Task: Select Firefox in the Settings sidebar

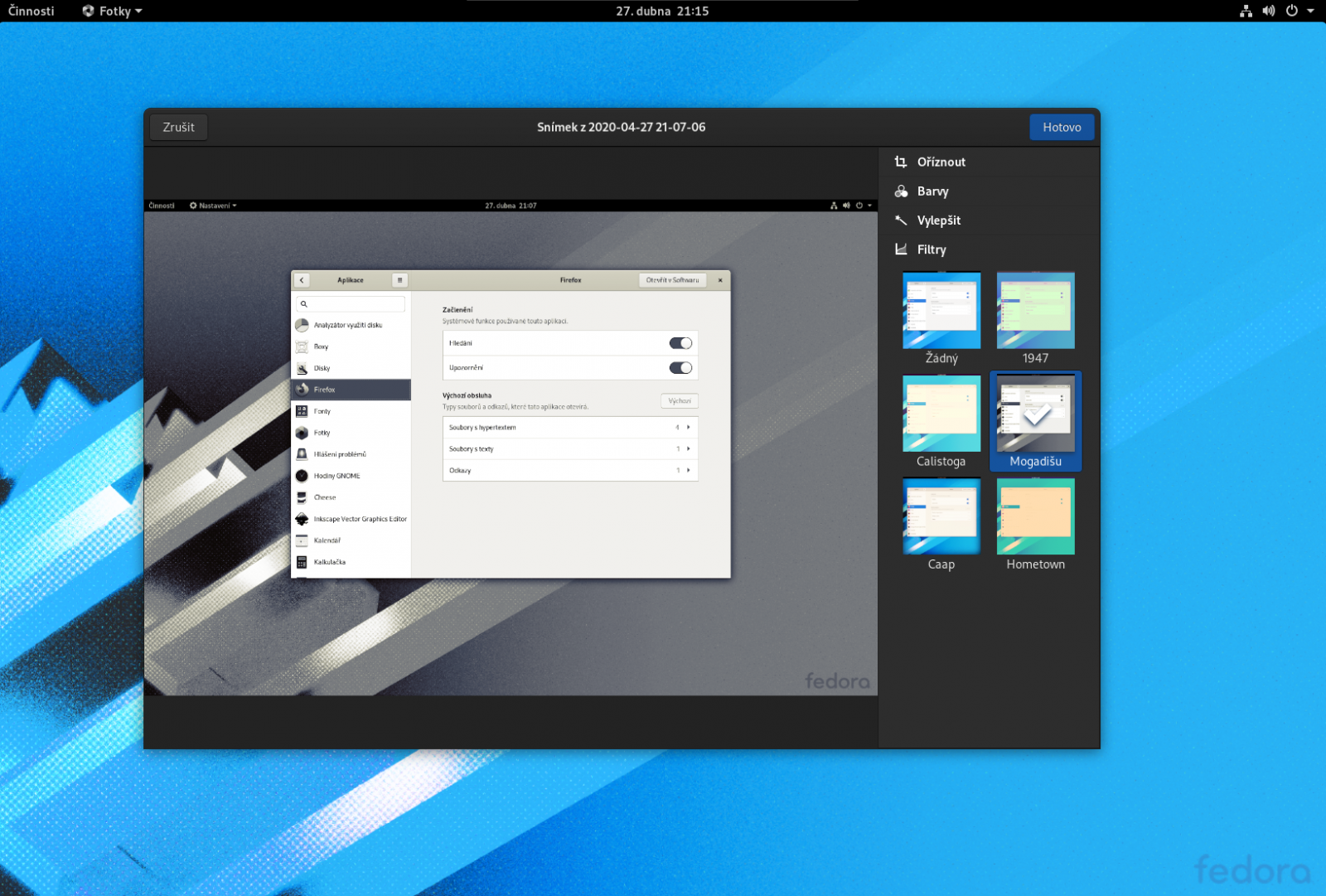Action: pos(350,389)
